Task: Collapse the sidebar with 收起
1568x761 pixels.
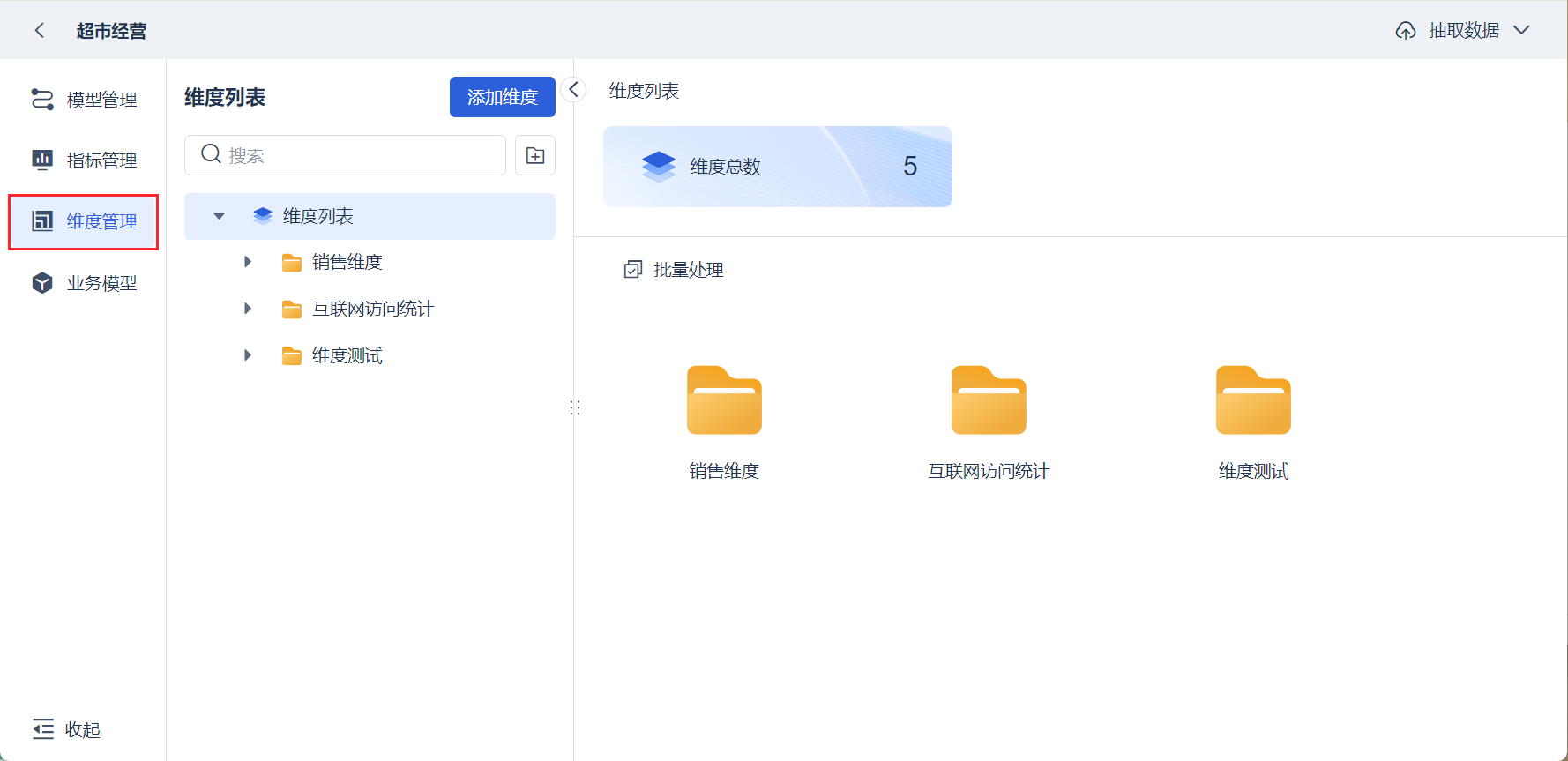Action: [x=67, y=729]
